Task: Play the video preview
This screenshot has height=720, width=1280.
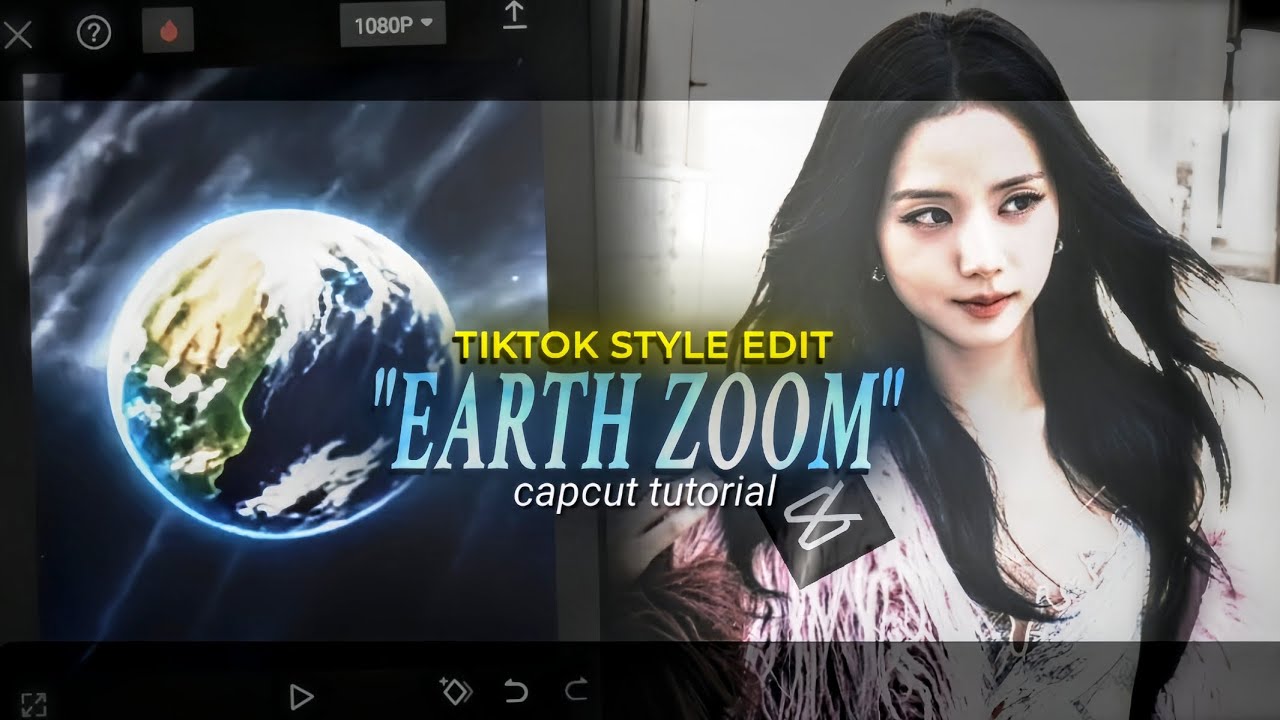Action: pyautogui.click(x=300, y=695)
